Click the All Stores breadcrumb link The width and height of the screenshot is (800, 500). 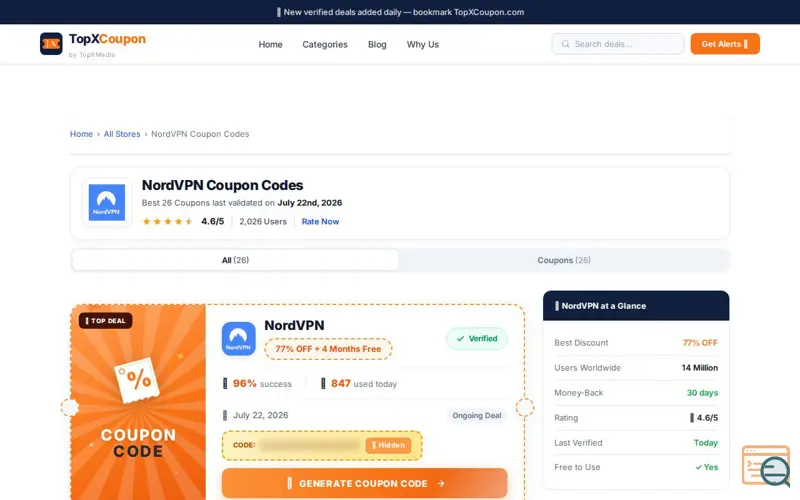click(x=122, y=134)
